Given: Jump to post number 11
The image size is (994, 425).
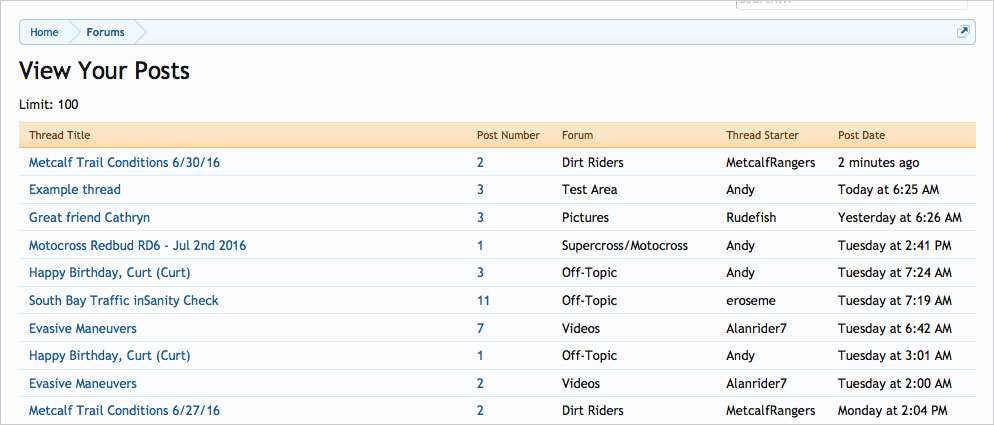Looking at the screenshot, I should [x=483, y=300].
